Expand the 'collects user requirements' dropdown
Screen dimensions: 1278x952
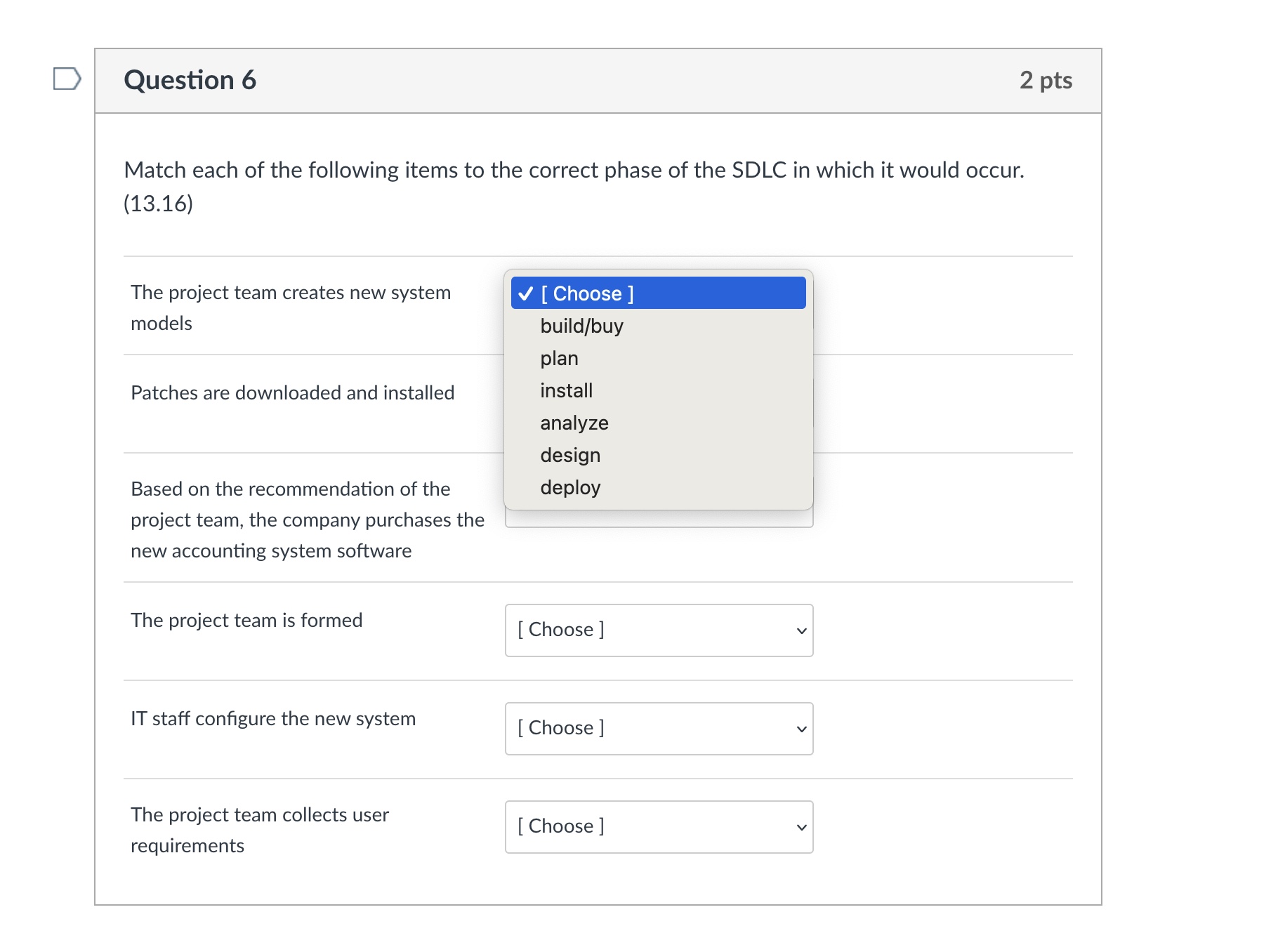click(658, 827)
